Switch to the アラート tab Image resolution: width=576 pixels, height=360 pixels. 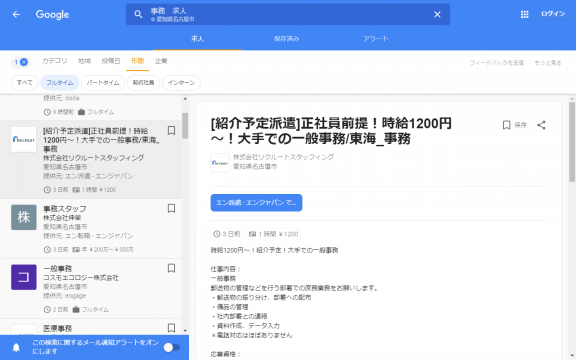tap(375, 39)
